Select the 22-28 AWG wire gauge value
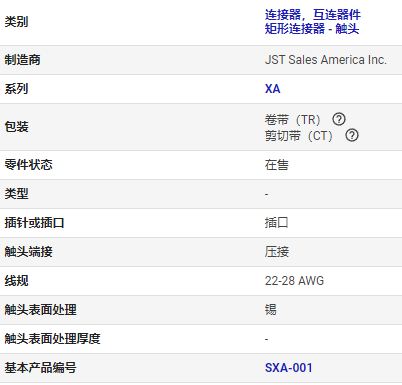Image resolution: width=402 pixels, height=385 pixels. (294, 281)
